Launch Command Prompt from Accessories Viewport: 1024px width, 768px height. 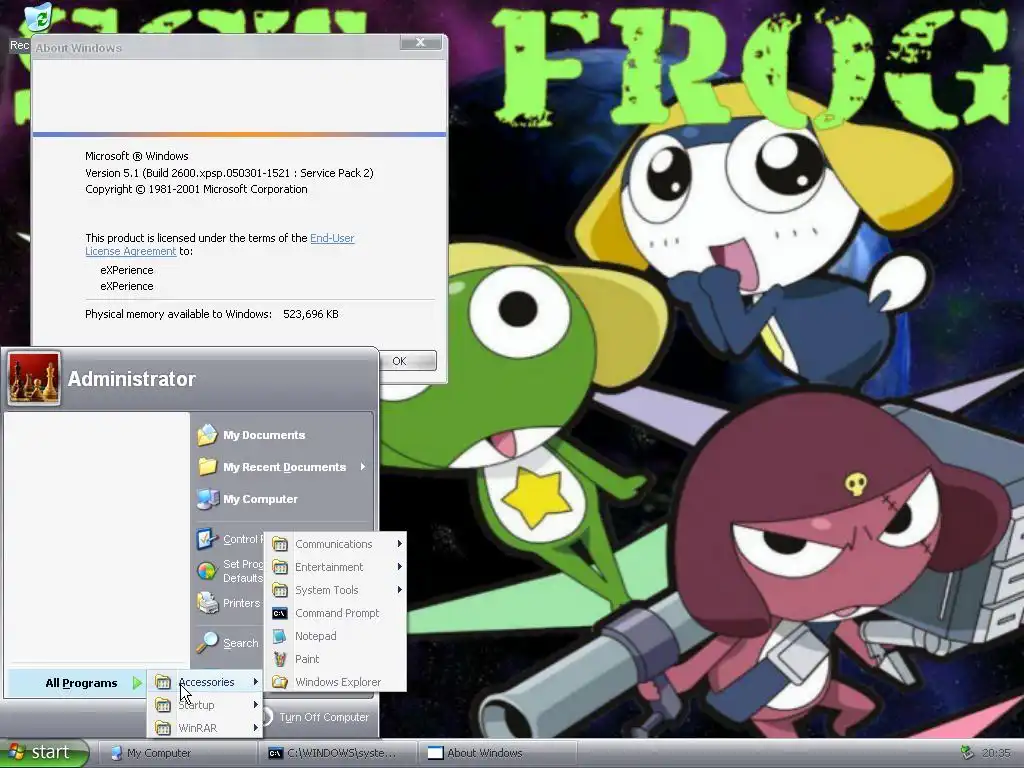(x=336, y=613)
